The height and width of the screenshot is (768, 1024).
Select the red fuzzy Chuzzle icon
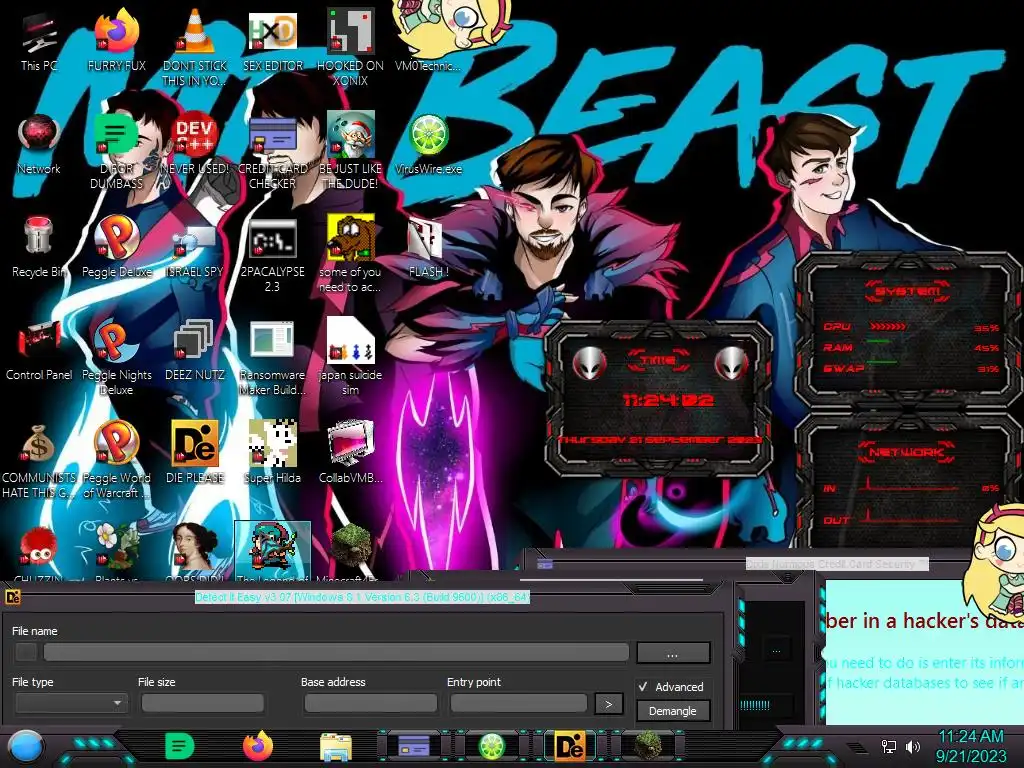39,549
